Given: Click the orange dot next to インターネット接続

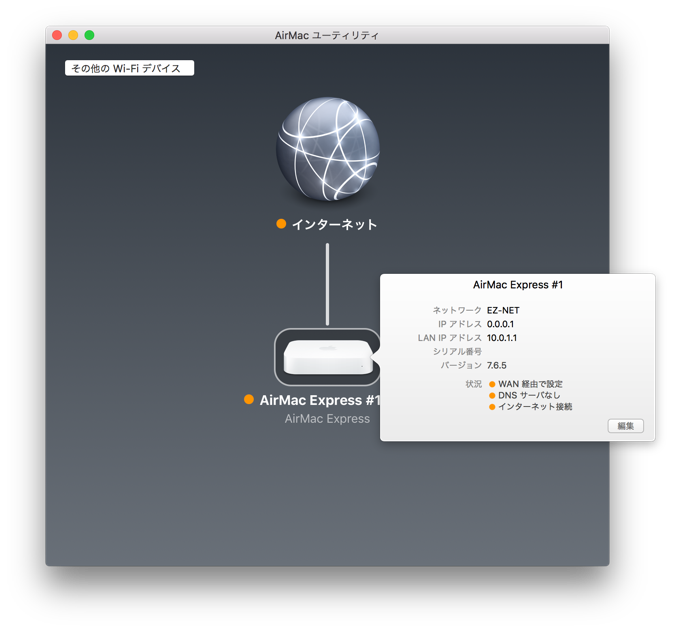Looking at the screenshot, I should [492, 407].
